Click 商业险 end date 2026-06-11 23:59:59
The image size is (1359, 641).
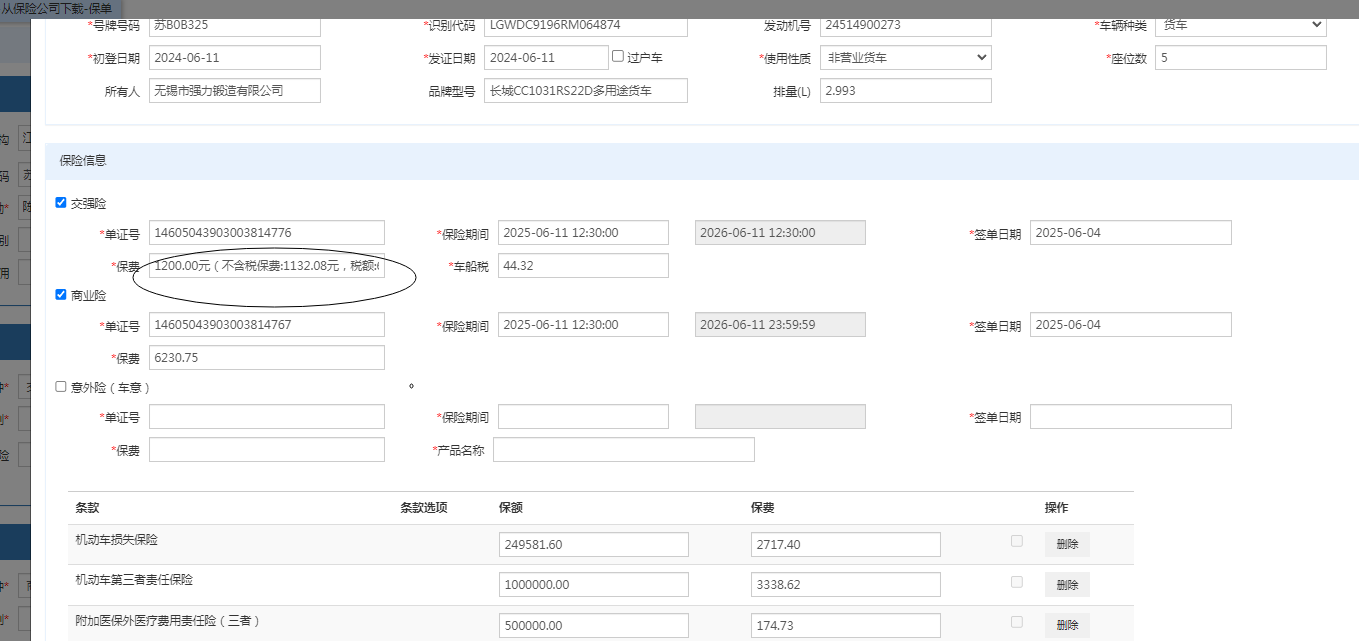tap(780, 325)
